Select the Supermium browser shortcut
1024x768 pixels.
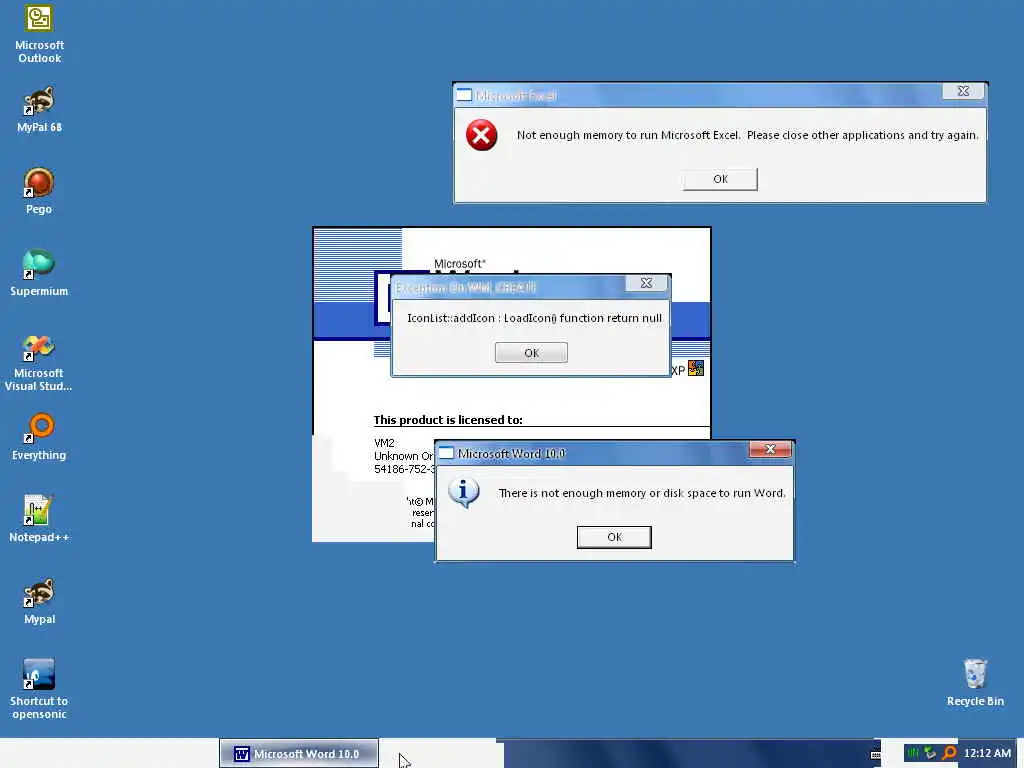(x=39, y=273)
